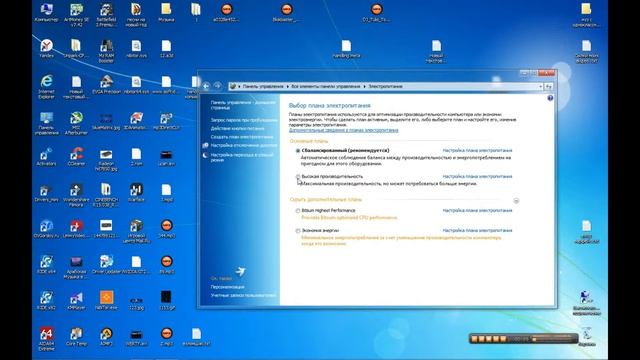Expand the arrow after Все элементы панели управления
Screen dimensions: 640x360
tap(364, 87)
